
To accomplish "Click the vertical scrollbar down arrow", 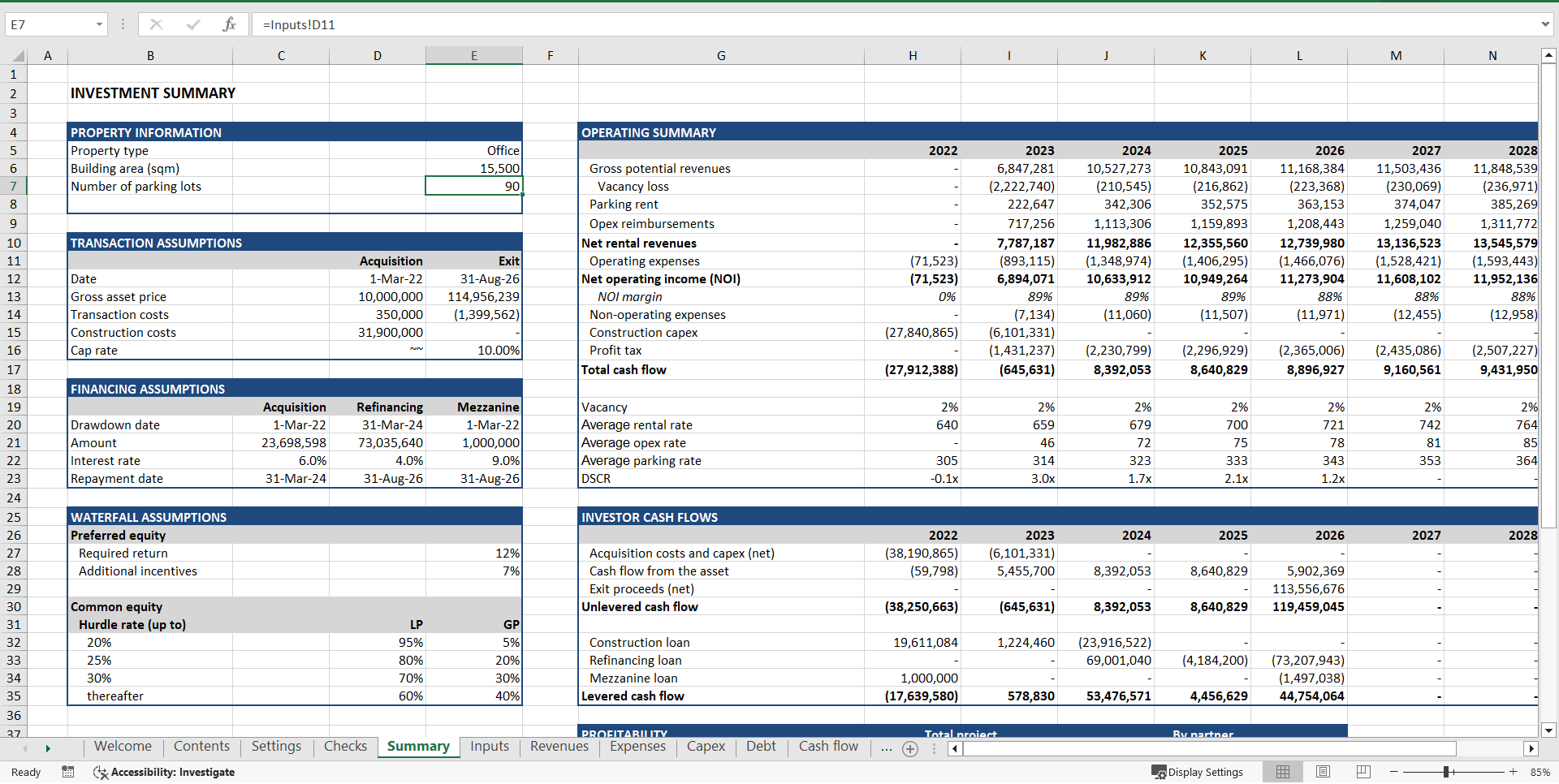I will (x=1548, y=730).
